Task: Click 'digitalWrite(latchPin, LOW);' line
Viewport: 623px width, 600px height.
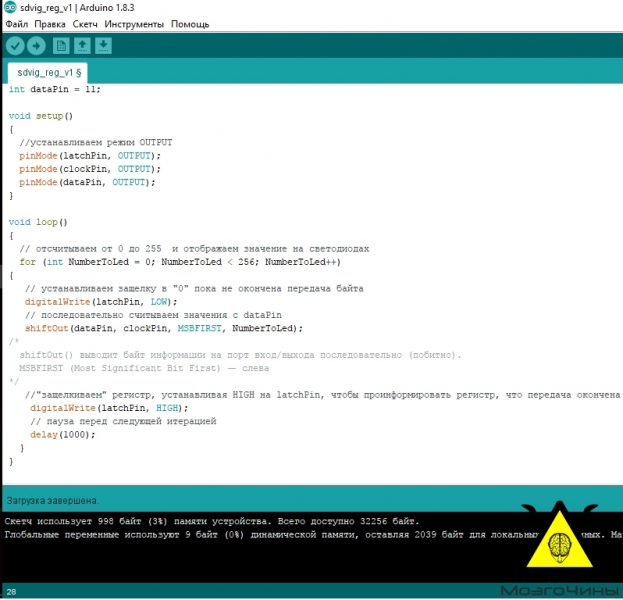Action: [101, 302]
